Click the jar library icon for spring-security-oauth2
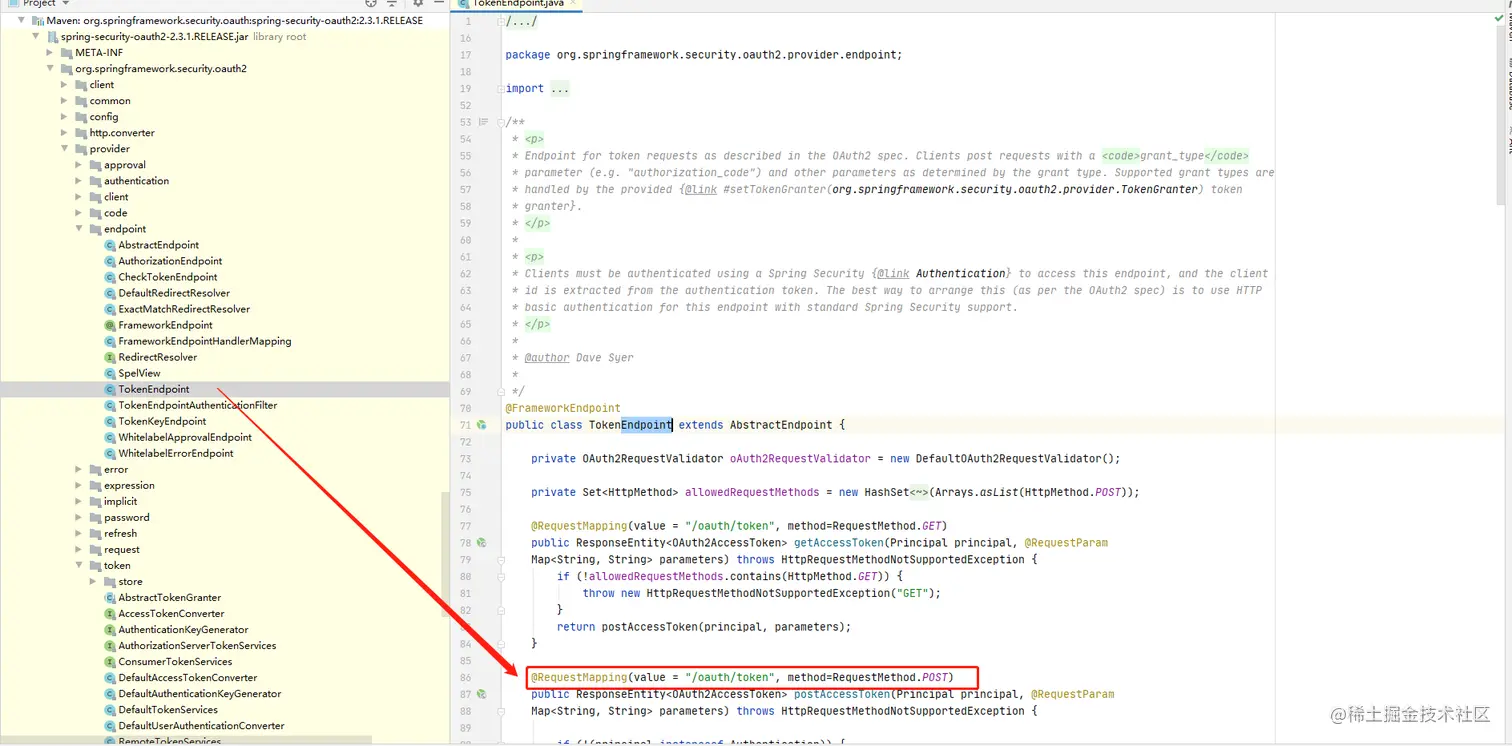The height and width of the screenshot is (746, 1512). [52, 37]
